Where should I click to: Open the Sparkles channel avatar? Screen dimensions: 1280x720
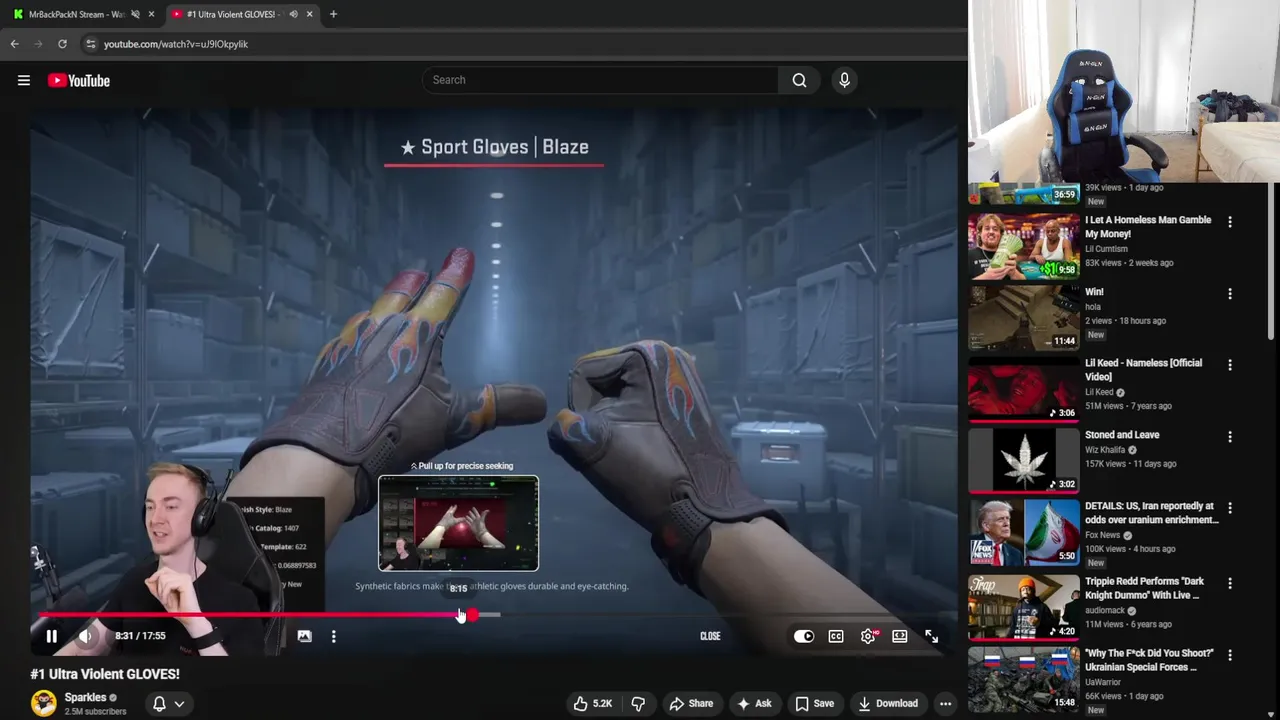click(44, 703)
